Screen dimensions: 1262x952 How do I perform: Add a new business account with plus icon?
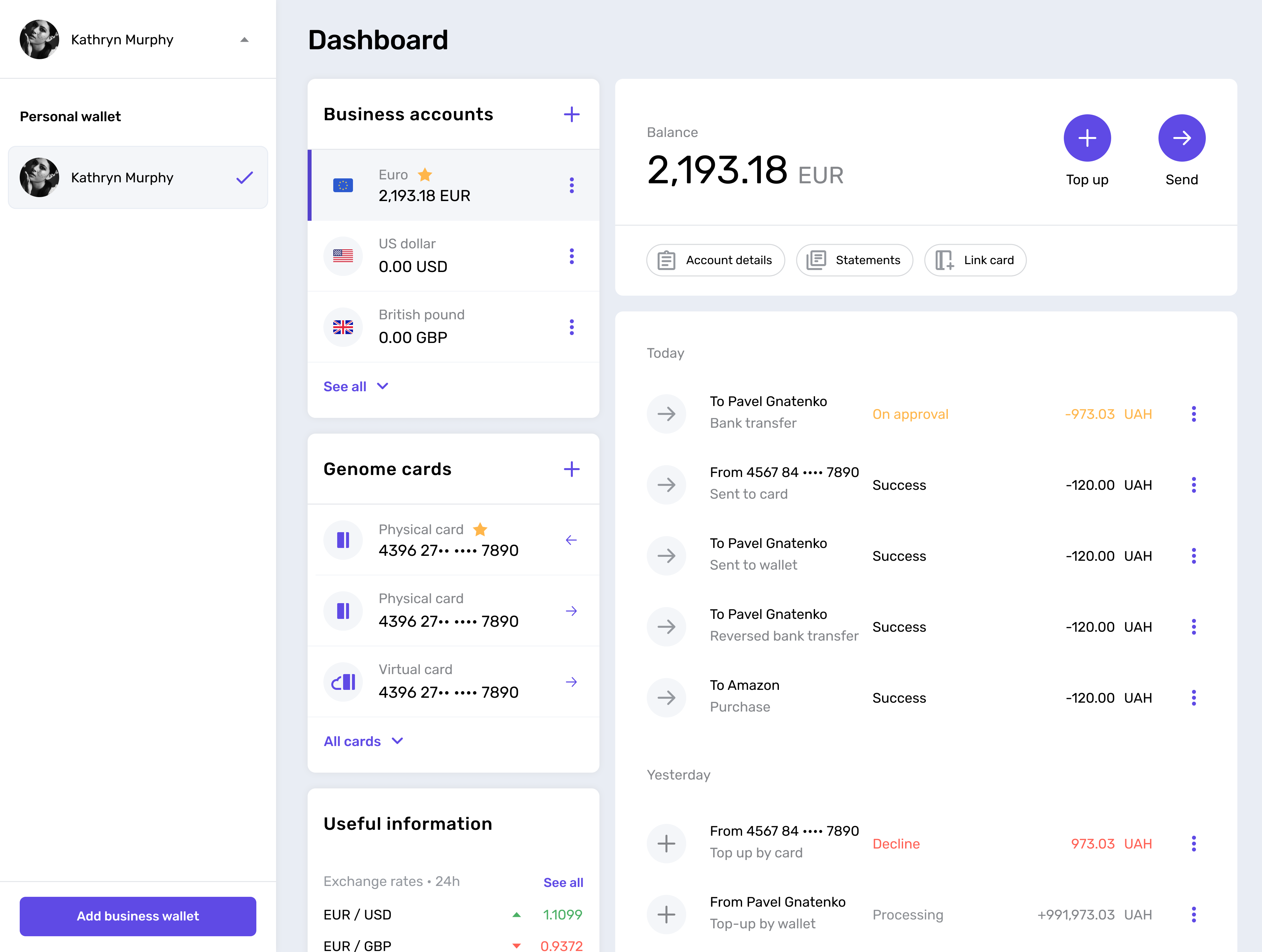(x=571, y=114)
